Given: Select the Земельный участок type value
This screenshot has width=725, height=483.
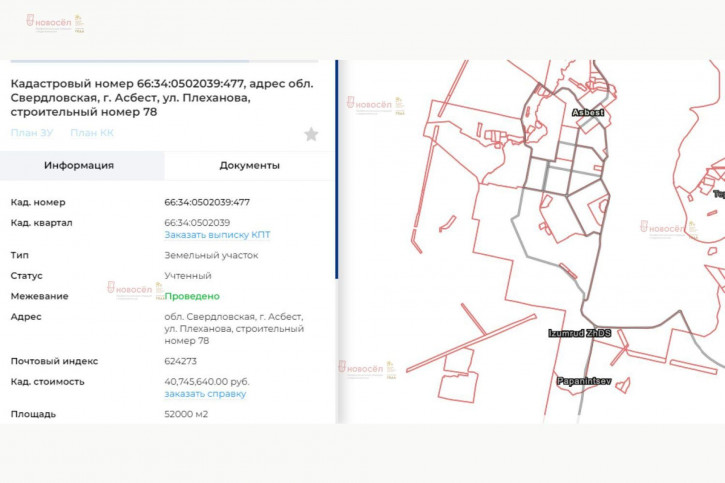Looking at the screenshot, I should click(x=211, y=255).
